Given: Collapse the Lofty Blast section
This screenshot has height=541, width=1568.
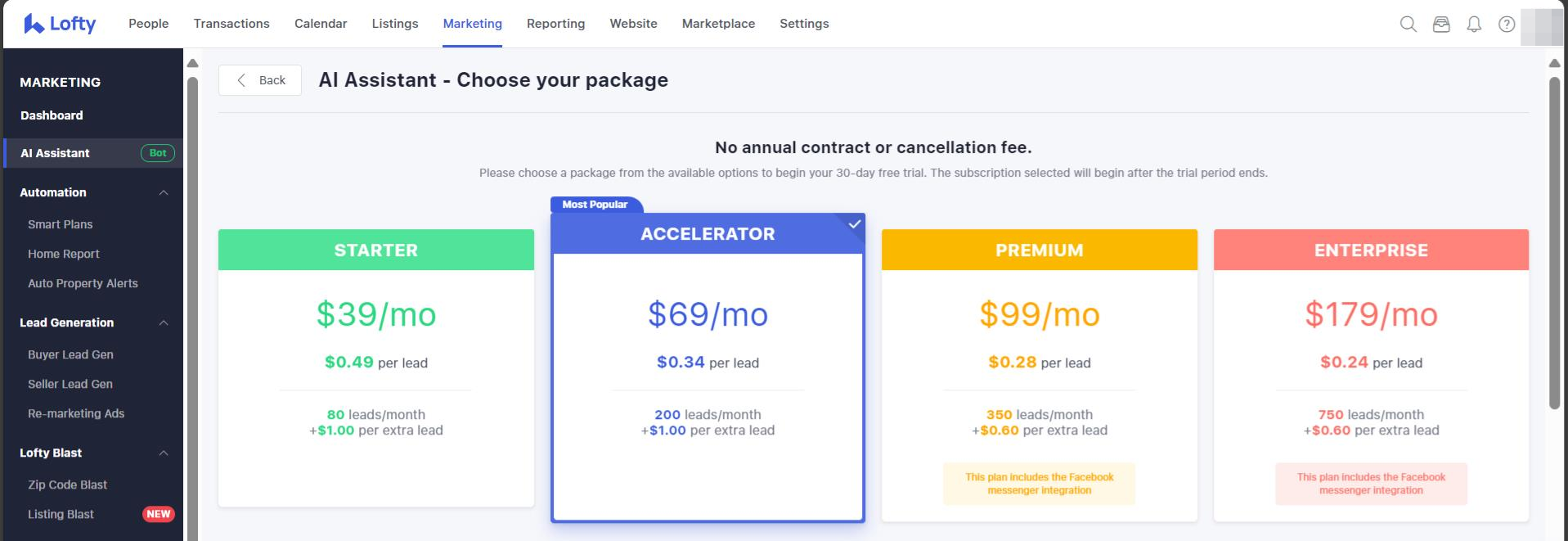Looking at the screenshot, I should tap(164, 453).
